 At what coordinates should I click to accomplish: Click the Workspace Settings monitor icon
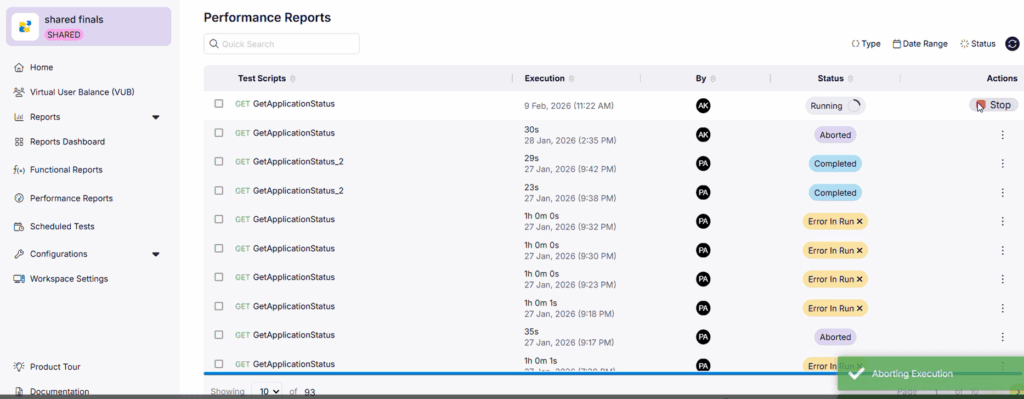(19, 279)
